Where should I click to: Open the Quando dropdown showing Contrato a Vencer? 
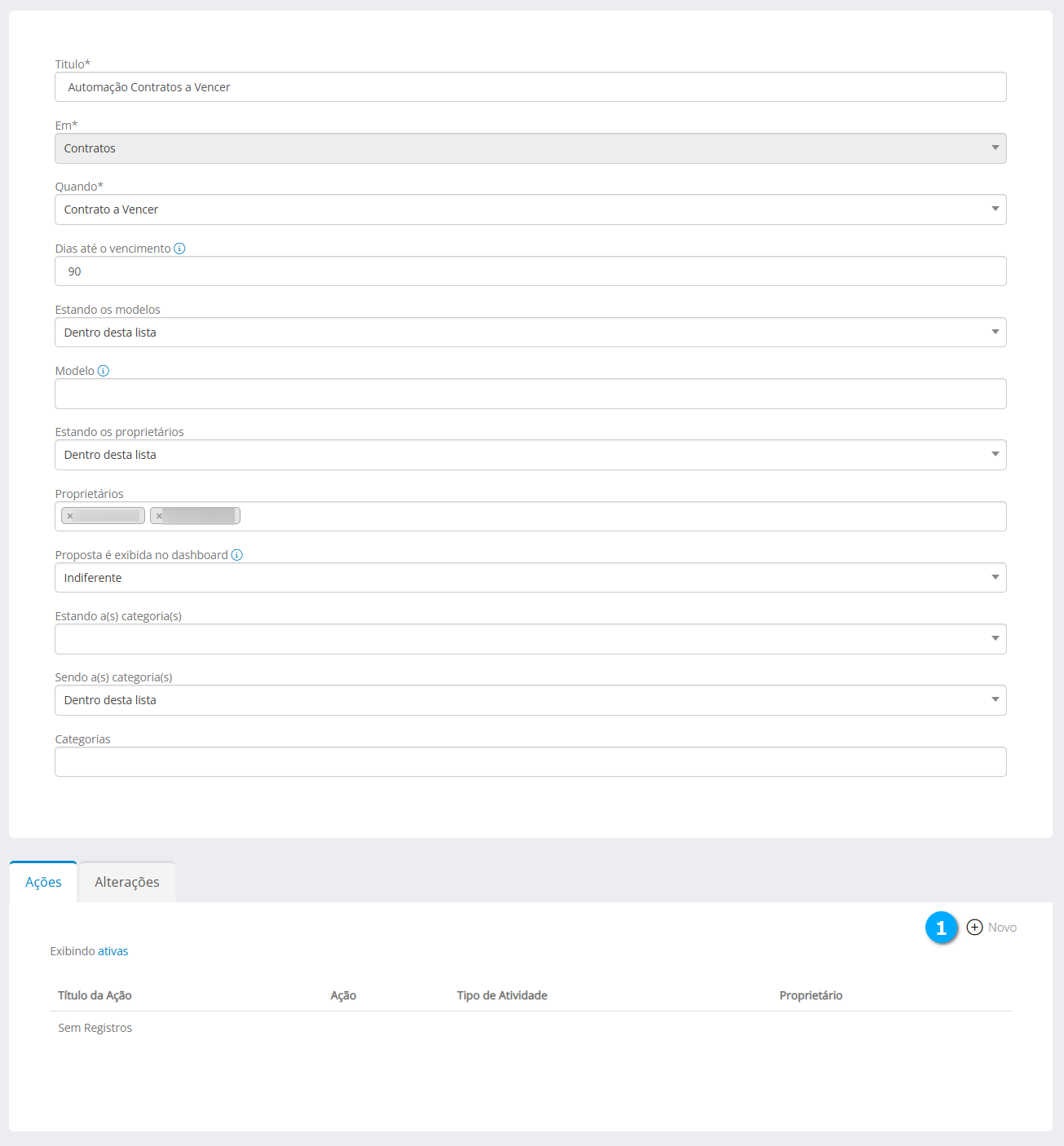click(x=530, y=209)
